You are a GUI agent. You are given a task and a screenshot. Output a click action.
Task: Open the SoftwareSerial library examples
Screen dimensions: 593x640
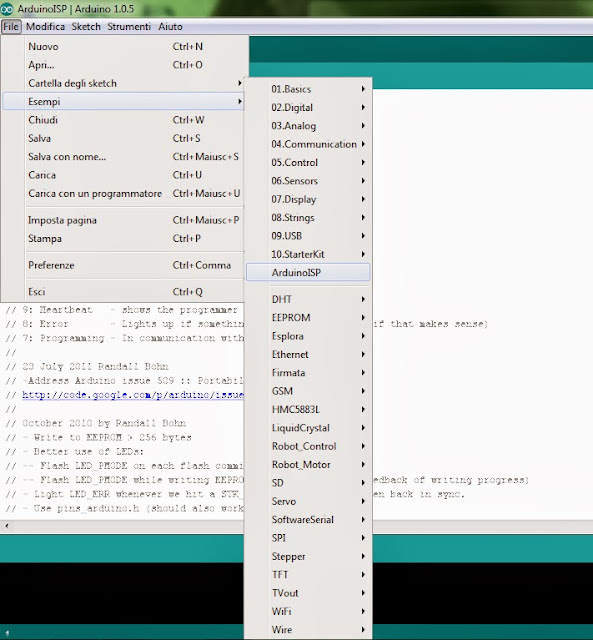point(308,520)
